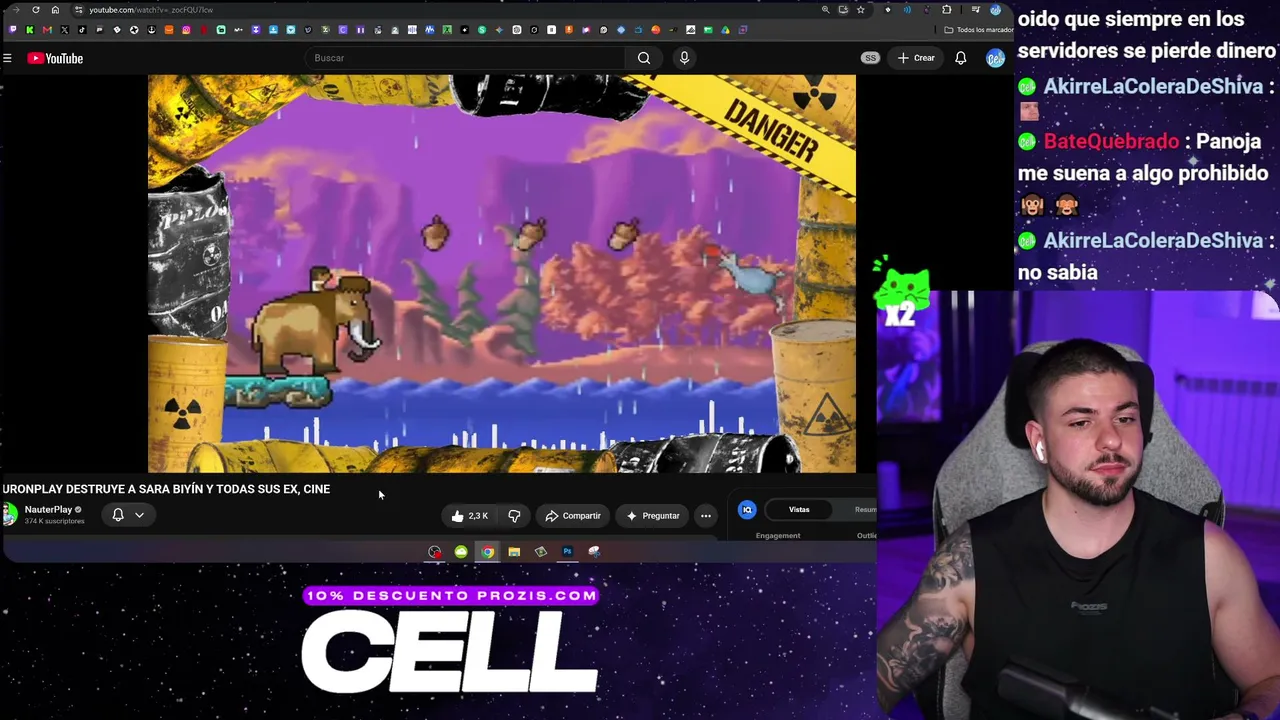Open the YouTube guide hamburger menu
Viewport: 1280px width, 720px height.
coord(7,58)
